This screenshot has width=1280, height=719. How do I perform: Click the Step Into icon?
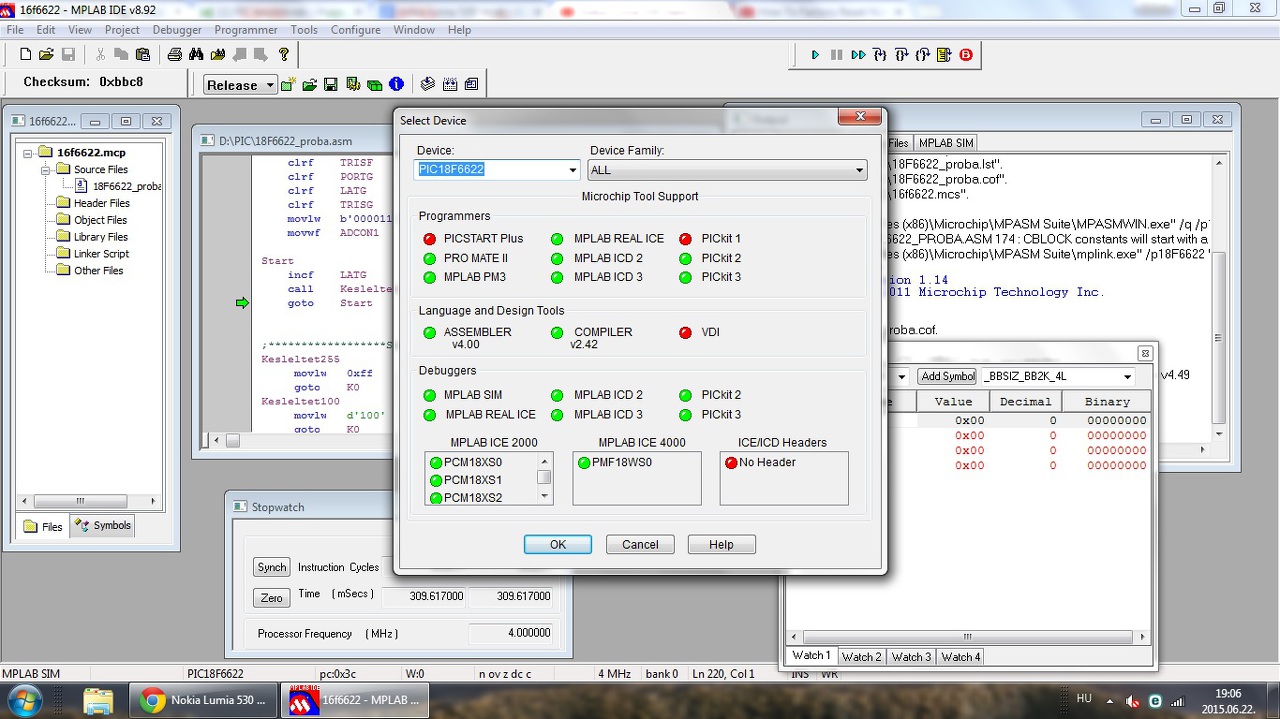click(880, 55)
